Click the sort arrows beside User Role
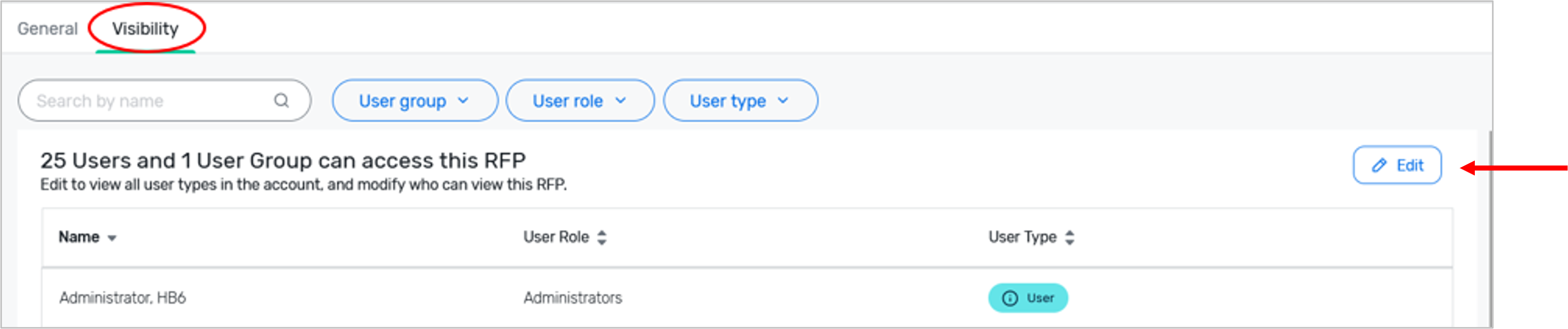This screenshot has height=329, width=1568. 602,237
